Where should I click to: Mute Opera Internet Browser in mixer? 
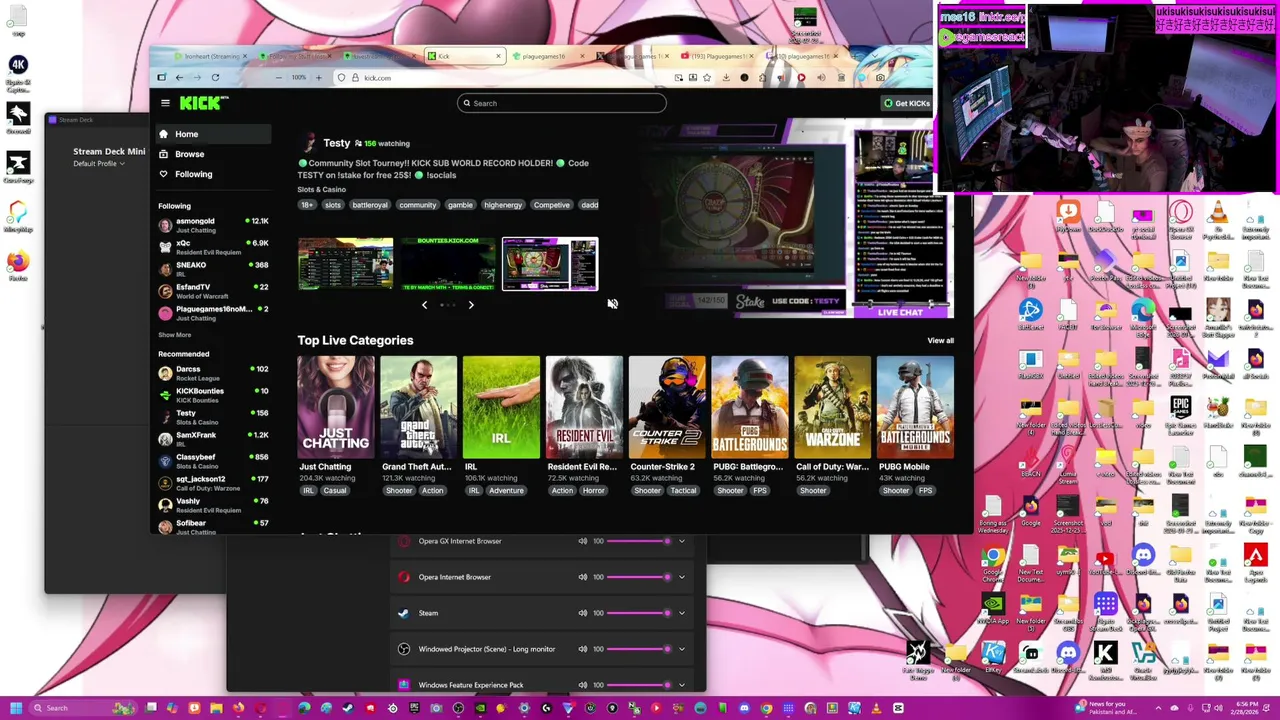582,577
